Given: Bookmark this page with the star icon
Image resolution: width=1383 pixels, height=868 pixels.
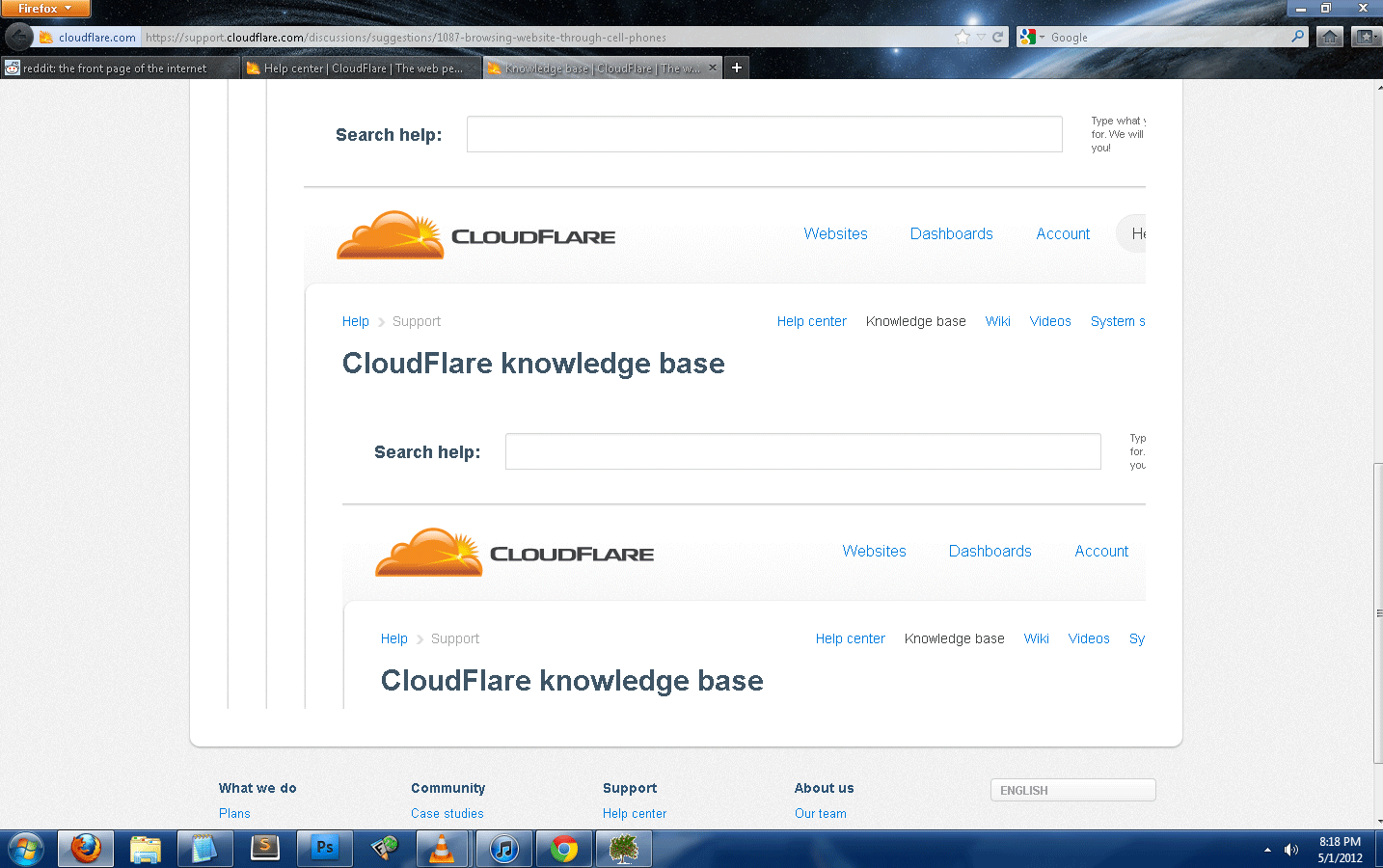Looking at the screenshot, I should (963, 37).
